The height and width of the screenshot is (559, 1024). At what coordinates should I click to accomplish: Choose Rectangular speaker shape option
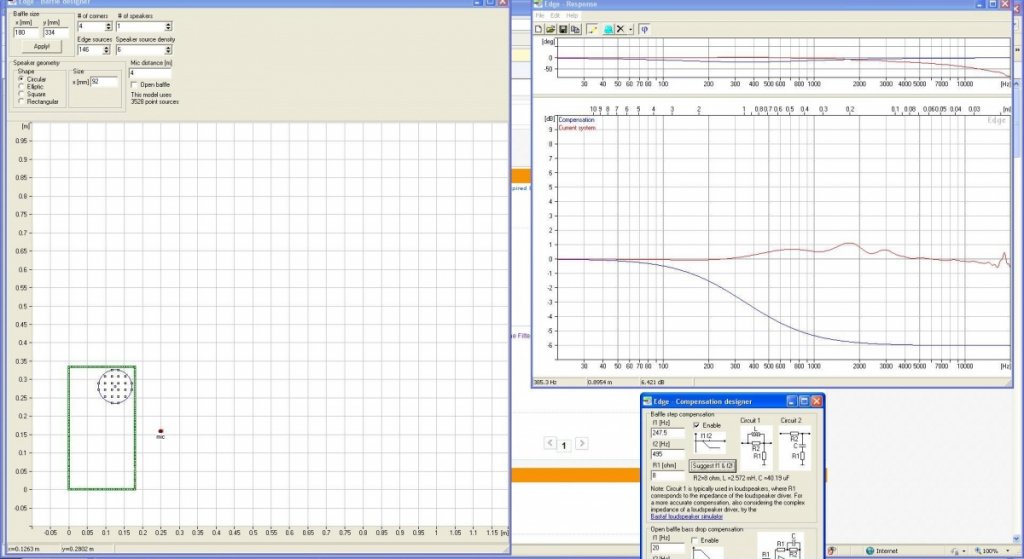(21, 101)
